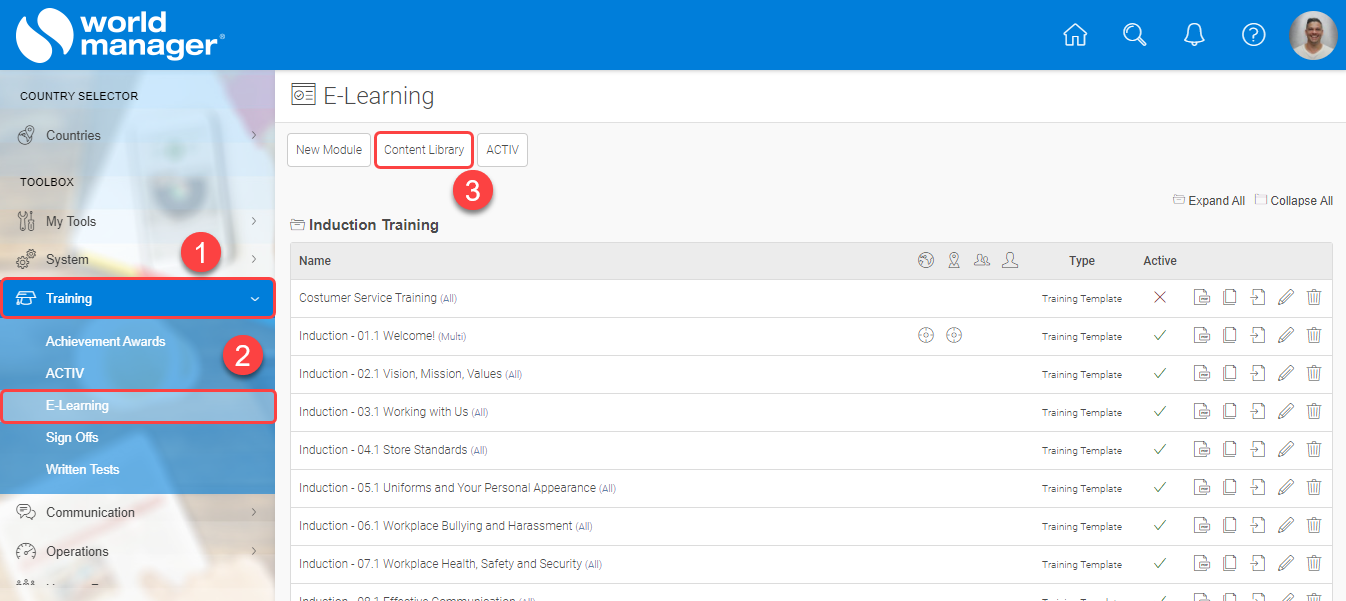This screenshot has height=601, width=1346.
Task: Edit the Costumer Service Training module
Action: [x=1286, y=297]
